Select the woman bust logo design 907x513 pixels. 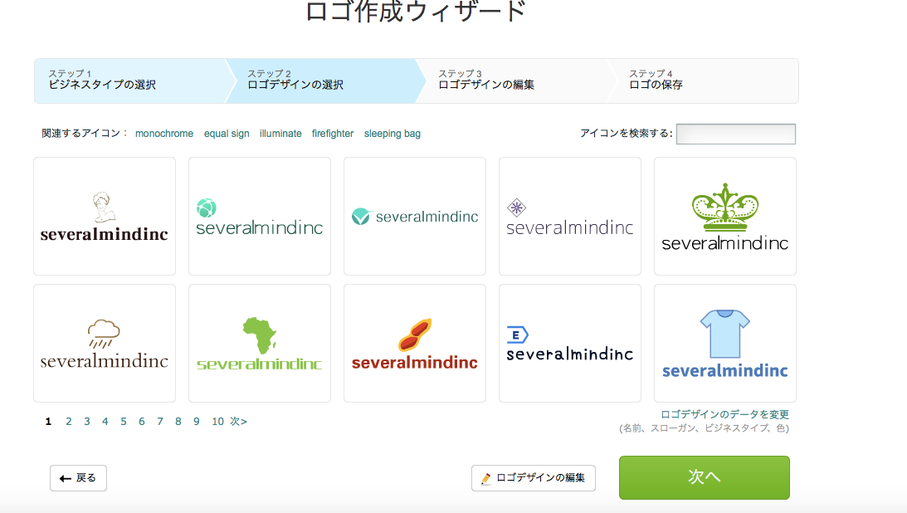click(105, 216)
